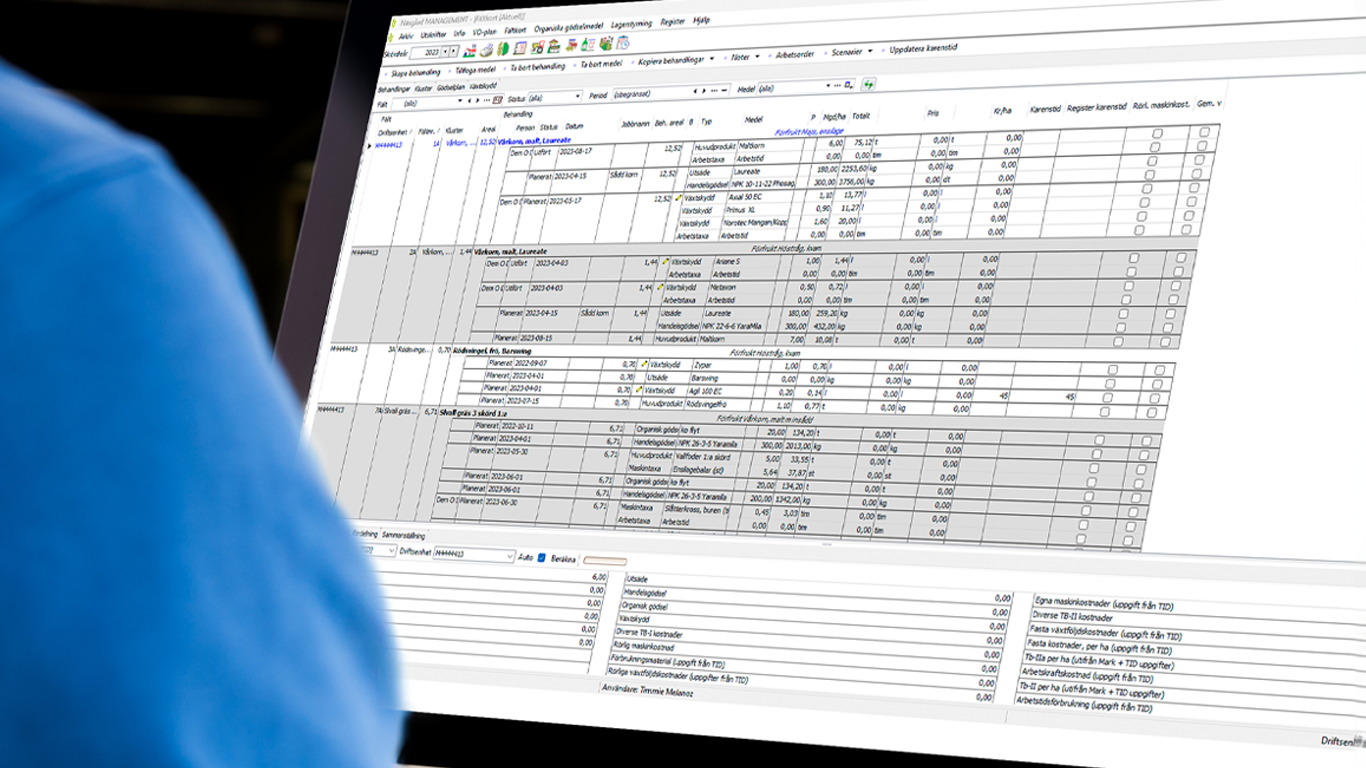Check Gem. v box in first row
The image size is (1366, 768).
click(1204, 131)
